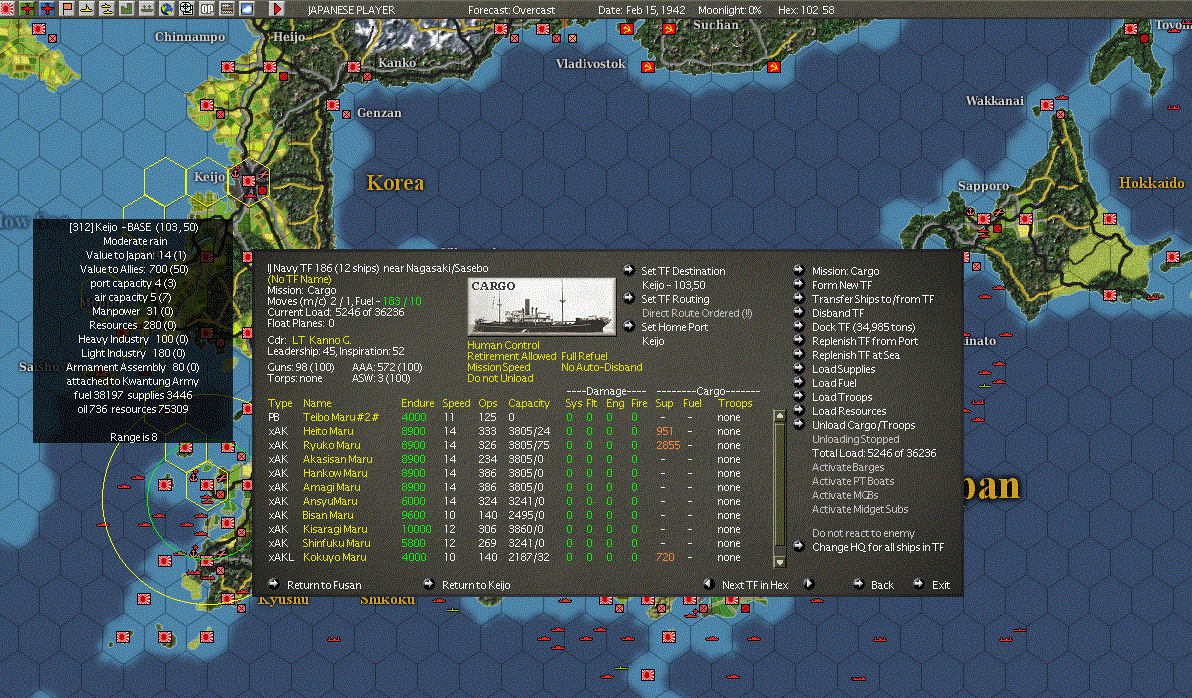Toggle Do not react to enemy
The width and height of the screenshot is (1192, 698).
point(863,533)
